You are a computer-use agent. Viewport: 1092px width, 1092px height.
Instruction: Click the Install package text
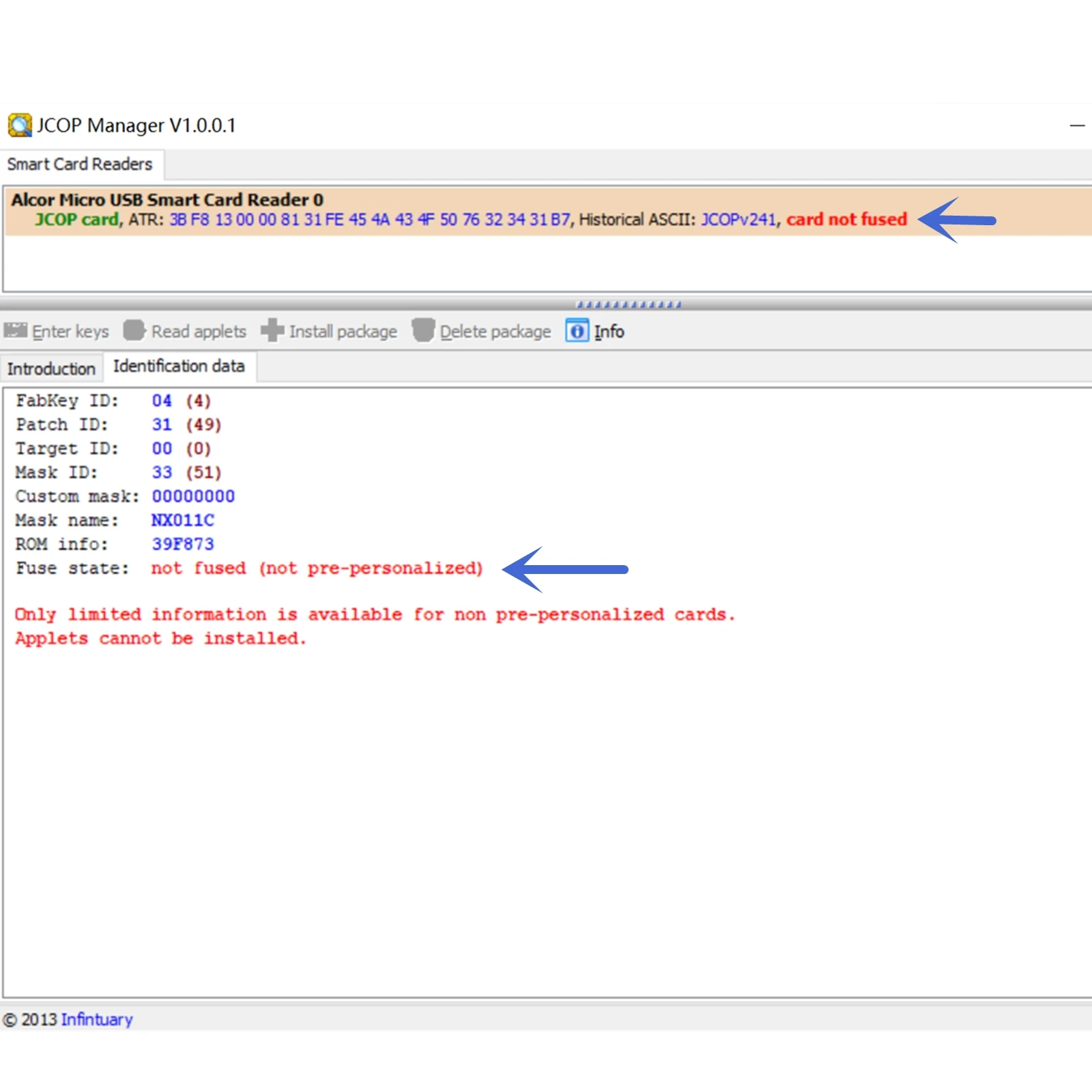pos(343,332)
